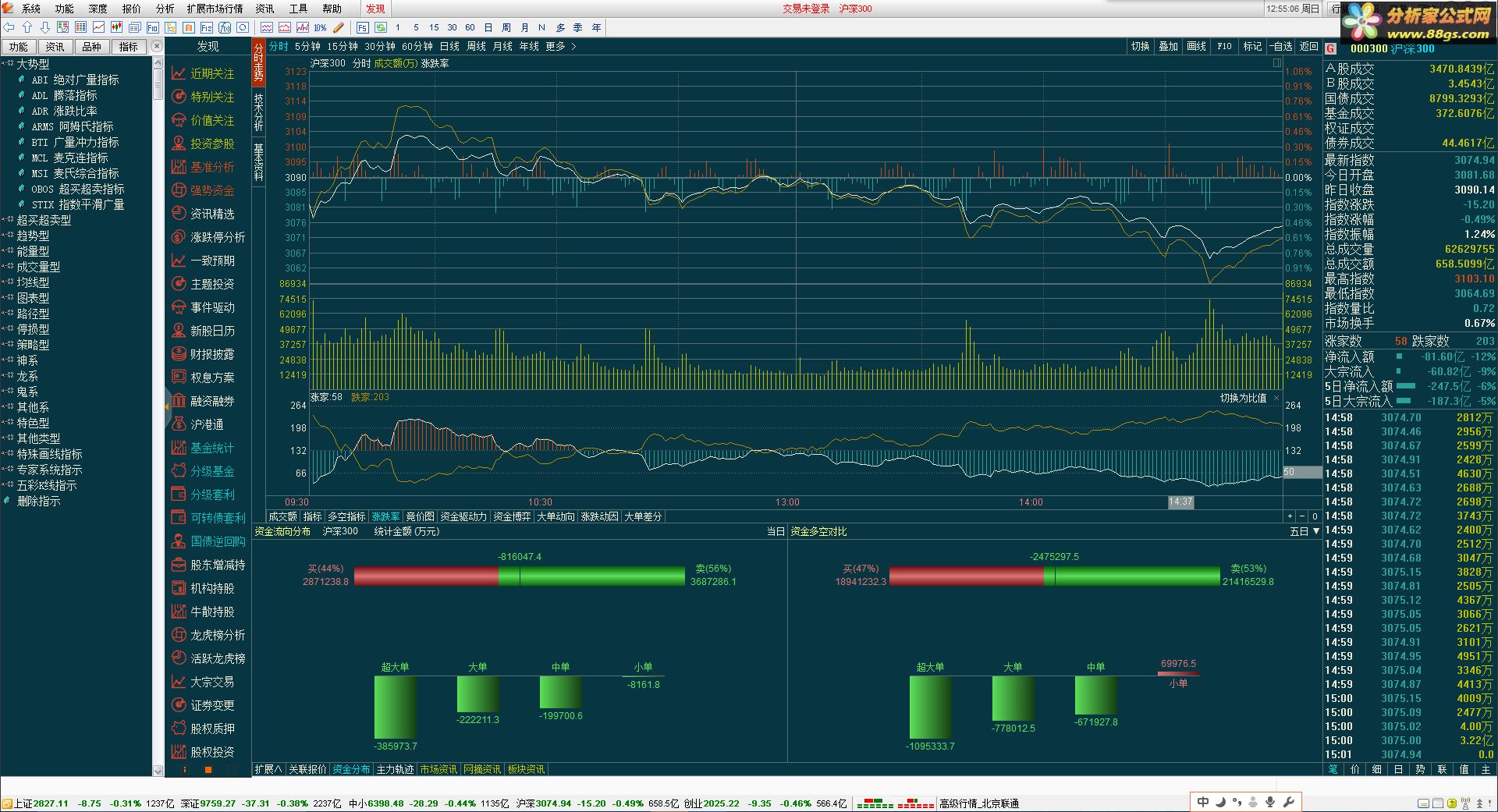Open 新股日历 in discovery panel
Viewport: 1498px width, 812px height.
tap(212, 331)
